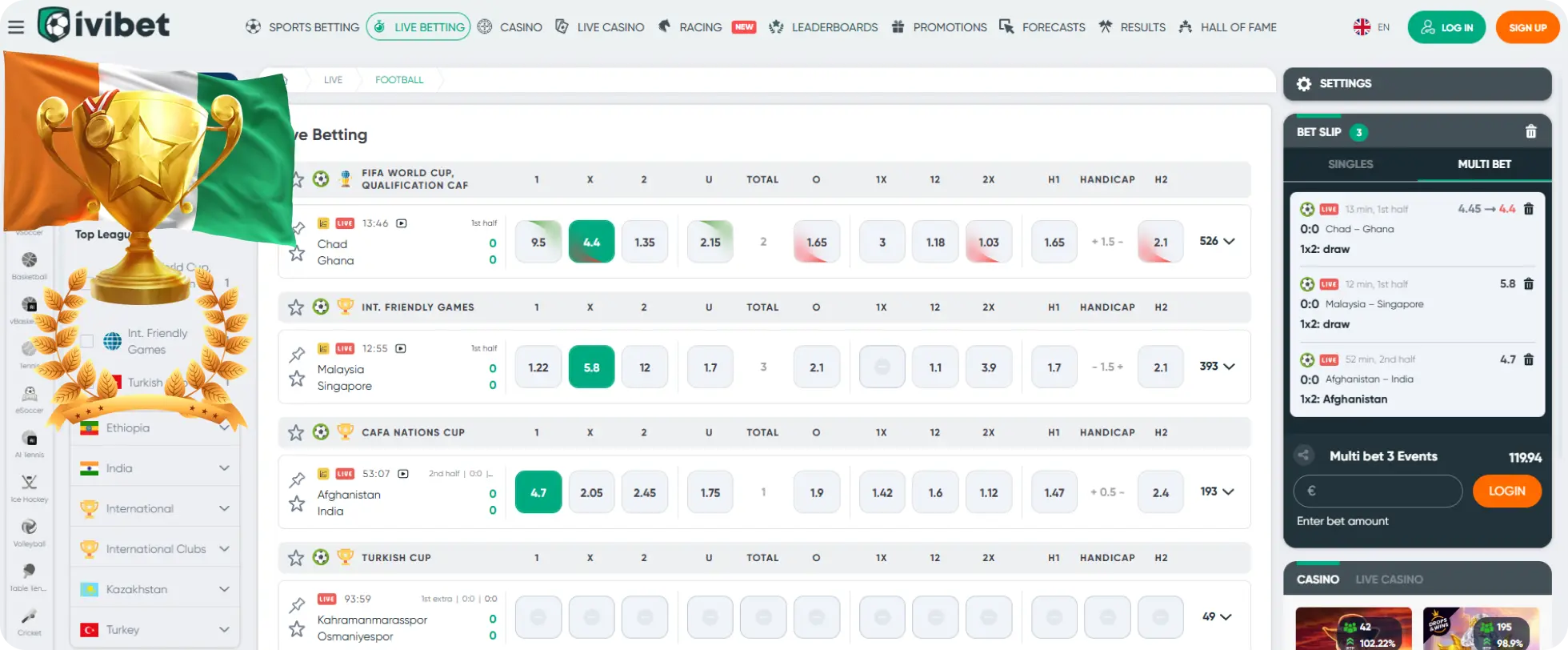The width and height of the screenshot is (1568, 650).
Task: Open live stream icon for Afghanistan vs India
Action: click(x=403, y=474)
